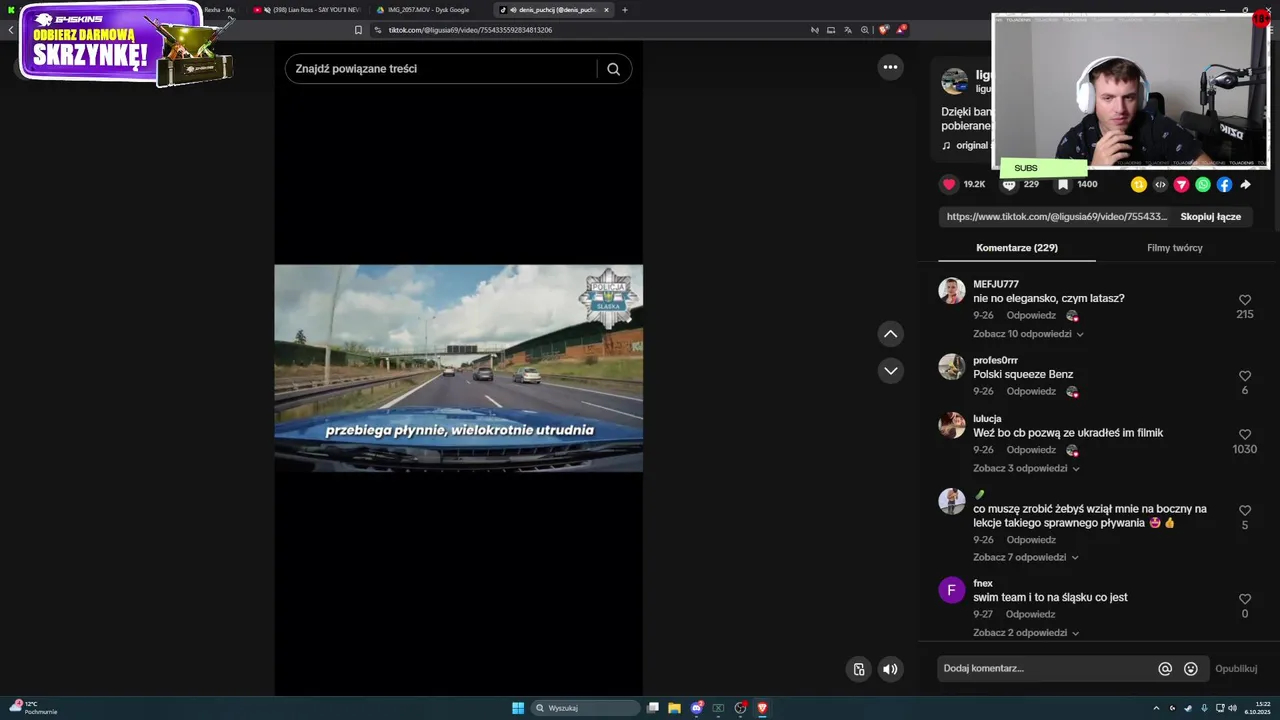Open the comments bubble icon showing 229

click(1009, 185)
